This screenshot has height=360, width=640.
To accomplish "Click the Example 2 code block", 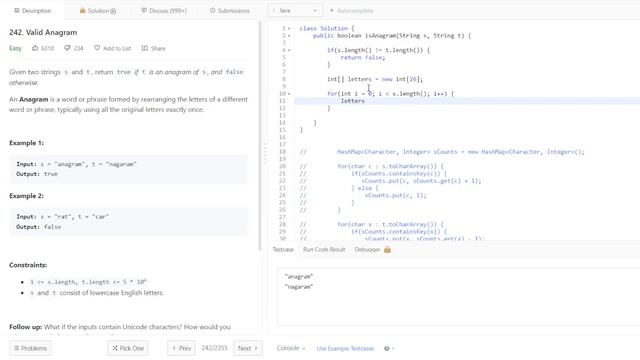I will (129, 222).
